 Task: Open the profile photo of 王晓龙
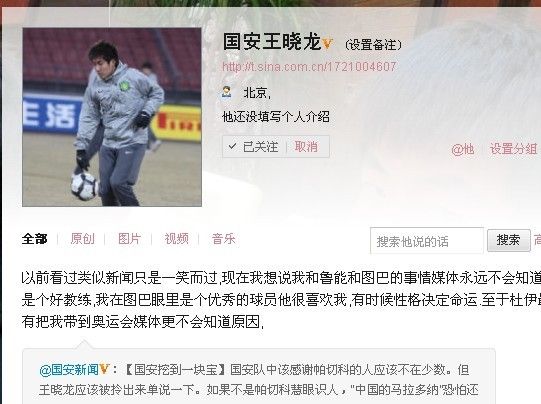tap(112, 117)
